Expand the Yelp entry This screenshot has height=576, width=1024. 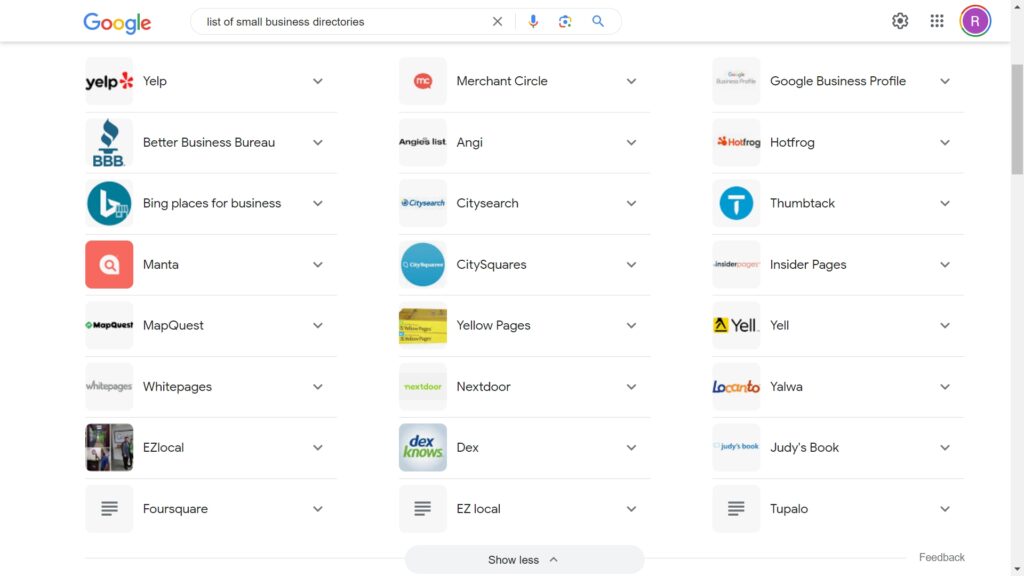(x=317, y=80)
